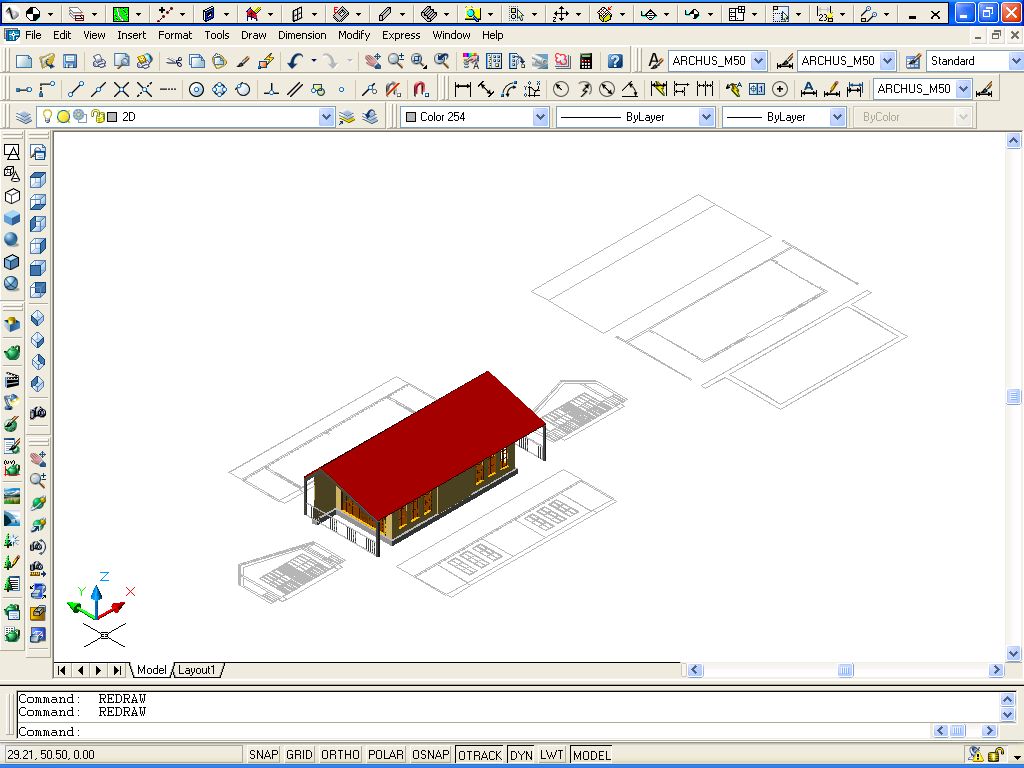1024x768 pixels.
Task: Open the File menu
Action: (33, 35)
